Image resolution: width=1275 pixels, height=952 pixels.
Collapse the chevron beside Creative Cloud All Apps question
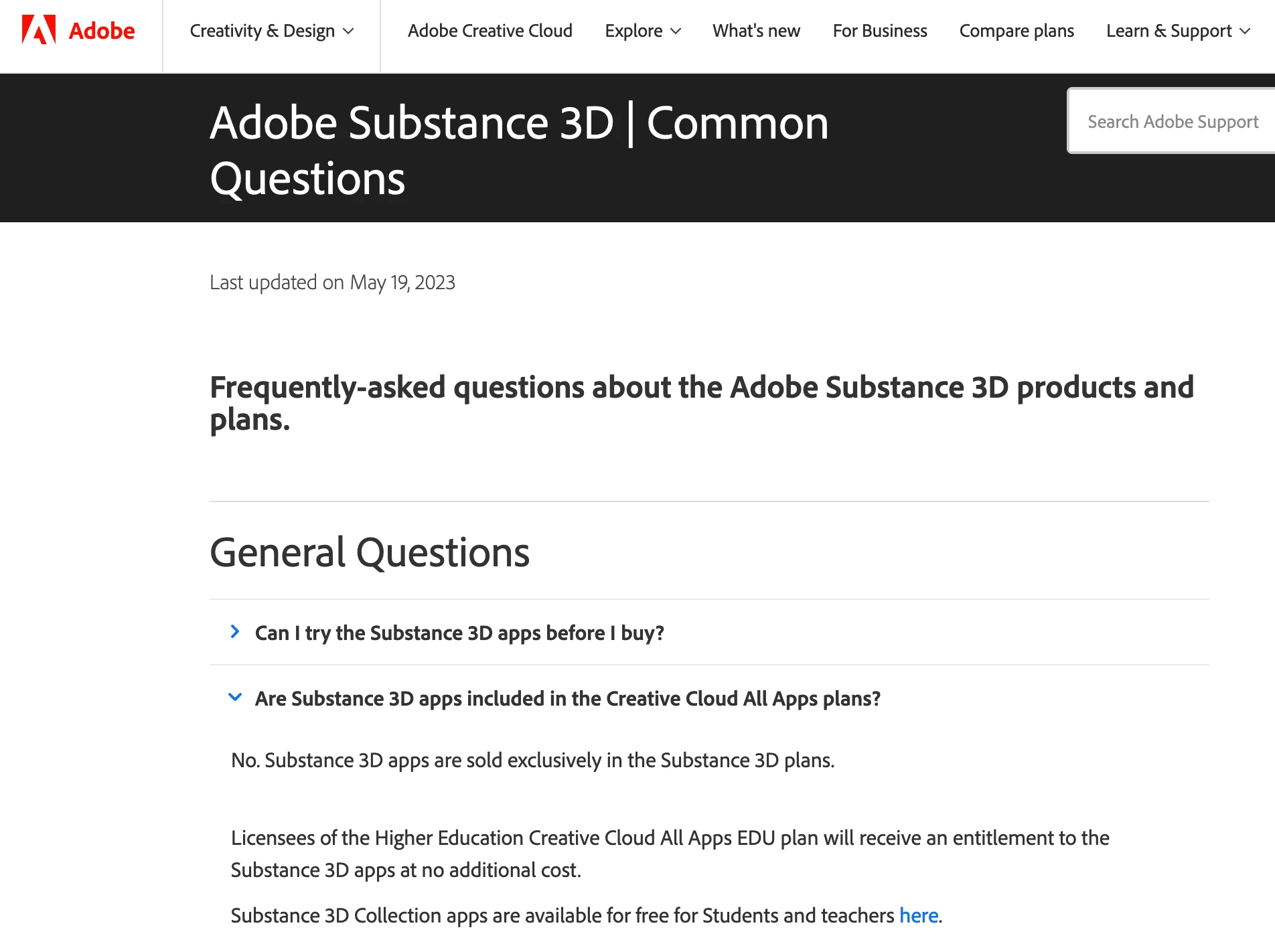pyautogui.click(x=235, y=697)
